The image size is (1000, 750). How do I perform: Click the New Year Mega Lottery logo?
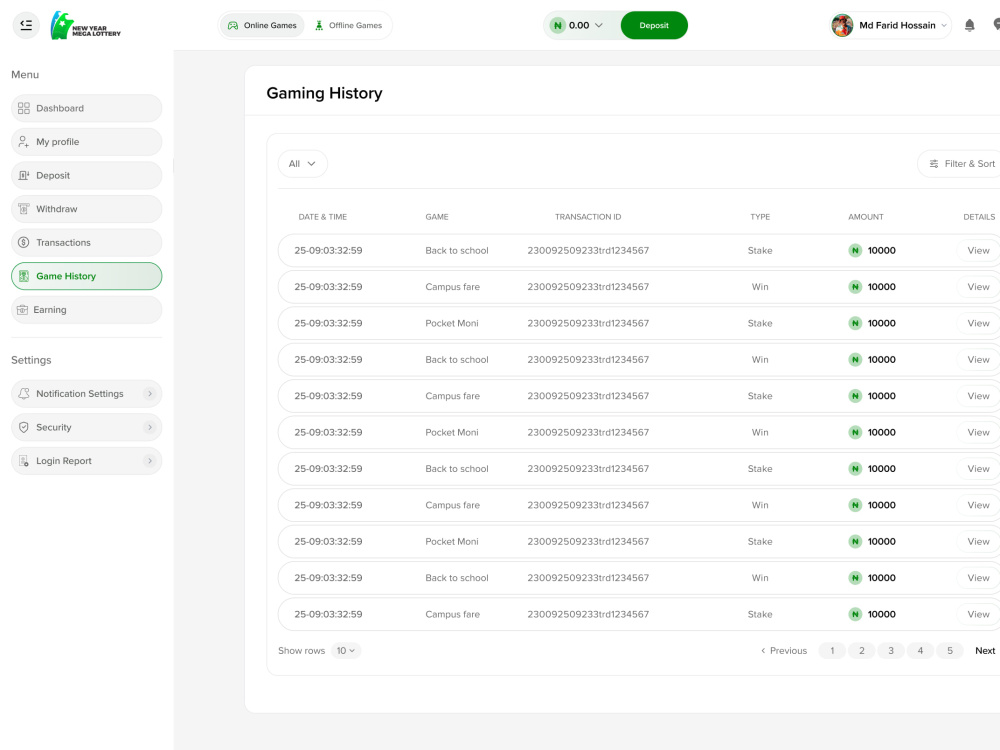[85, 26]
